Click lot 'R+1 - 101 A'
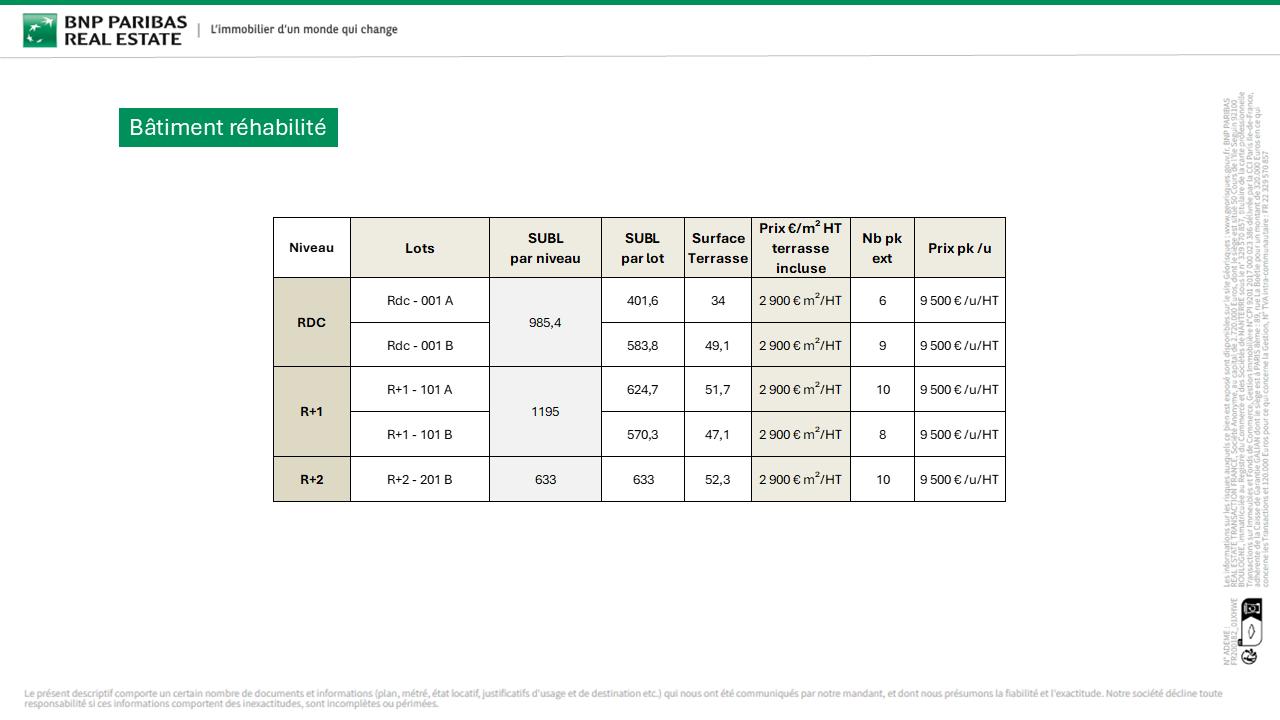This screenshot has height=720, width=1280. coord(420,389)
